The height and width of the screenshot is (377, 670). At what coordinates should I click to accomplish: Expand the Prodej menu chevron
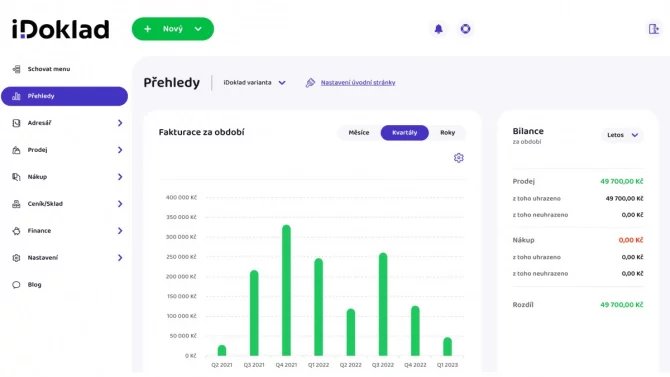[x=120, y=150]
